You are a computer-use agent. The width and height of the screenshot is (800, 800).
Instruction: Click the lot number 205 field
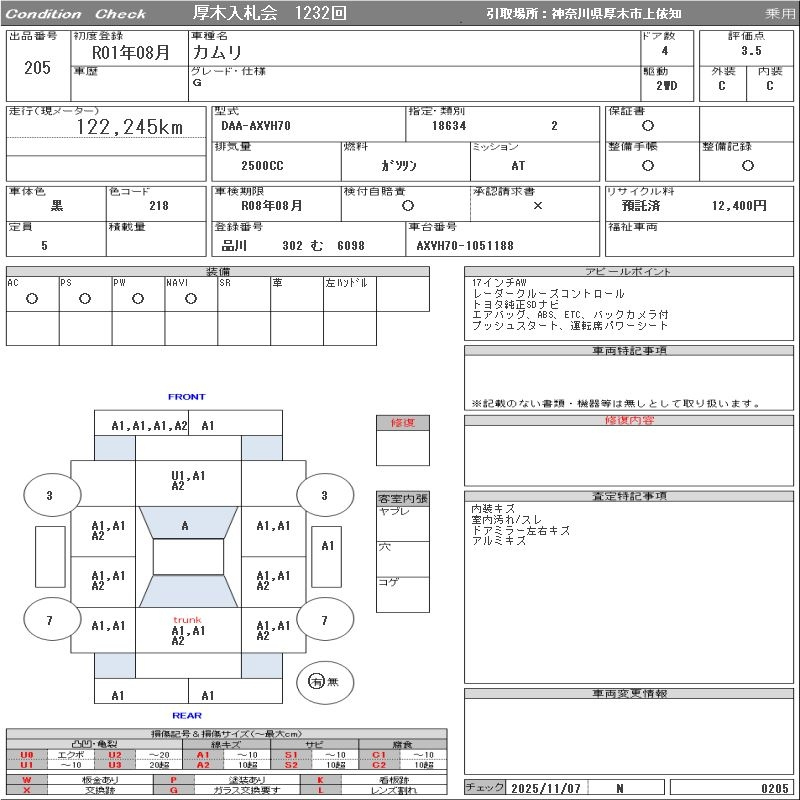click(x=37, y=68)
